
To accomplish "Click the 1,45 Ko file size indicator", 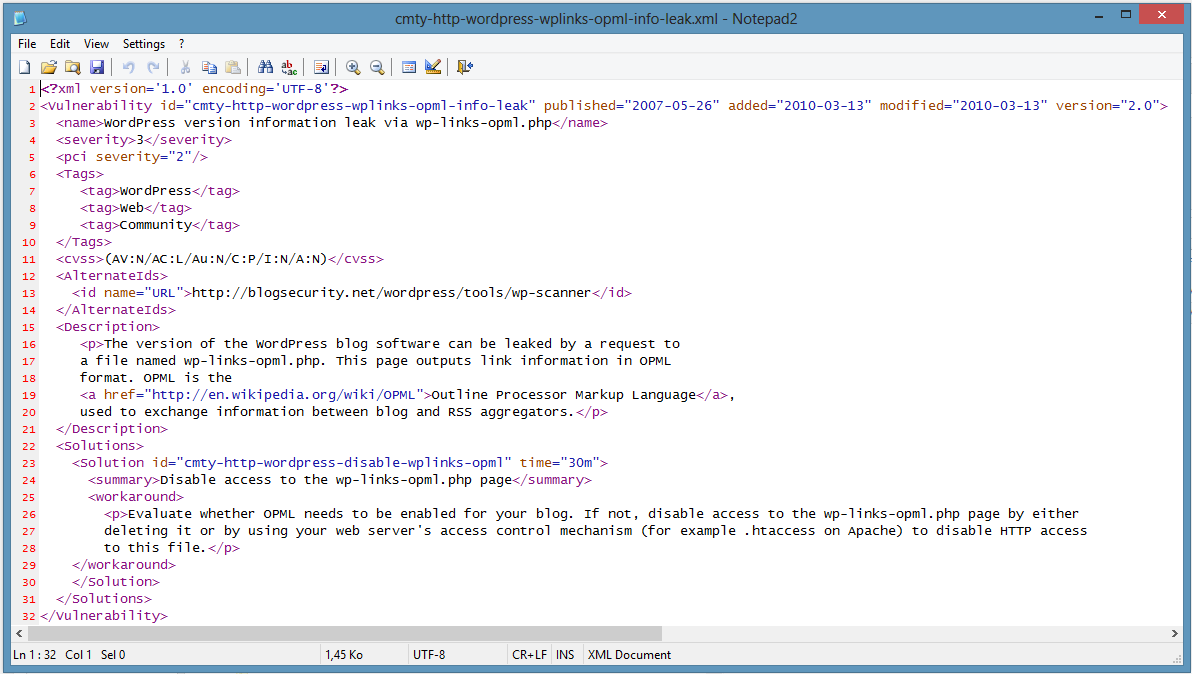I will [344, 654].
